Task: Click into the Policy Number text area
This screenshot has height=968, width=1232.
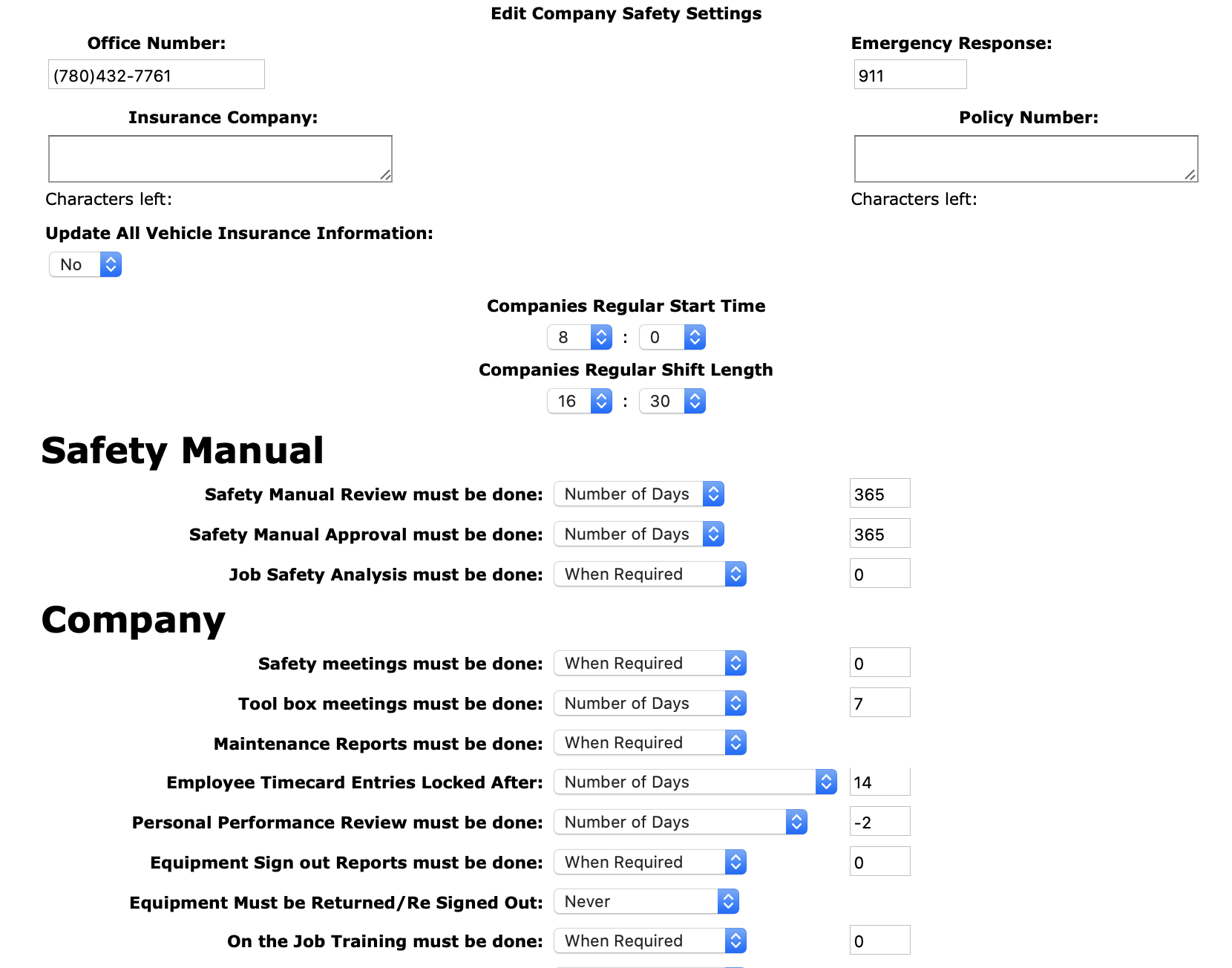Action: [1026, 159]
